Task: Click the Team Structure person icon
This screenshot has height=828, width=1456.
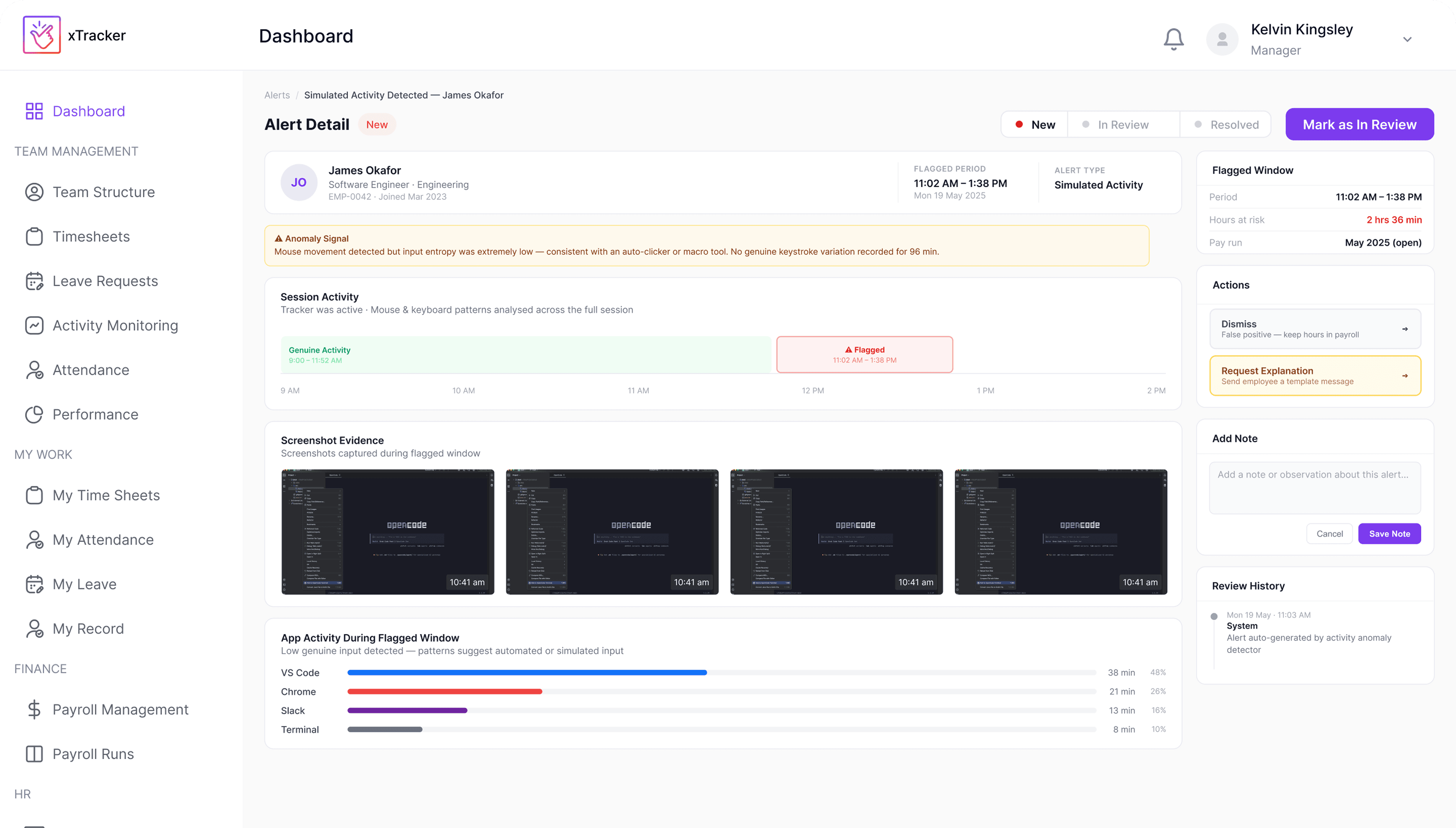Action: pos(34,192)
